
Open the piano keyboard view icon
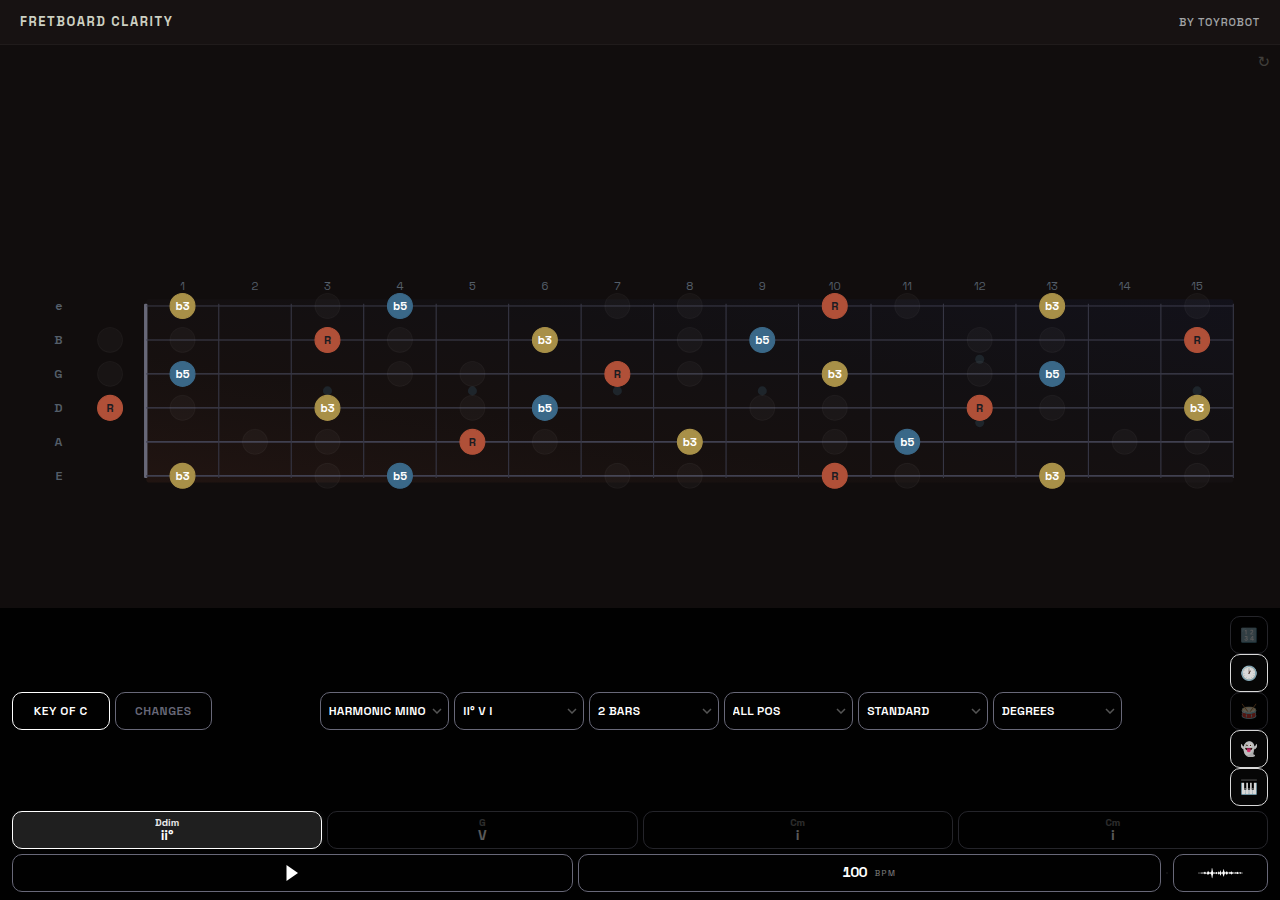point(1248,787)
